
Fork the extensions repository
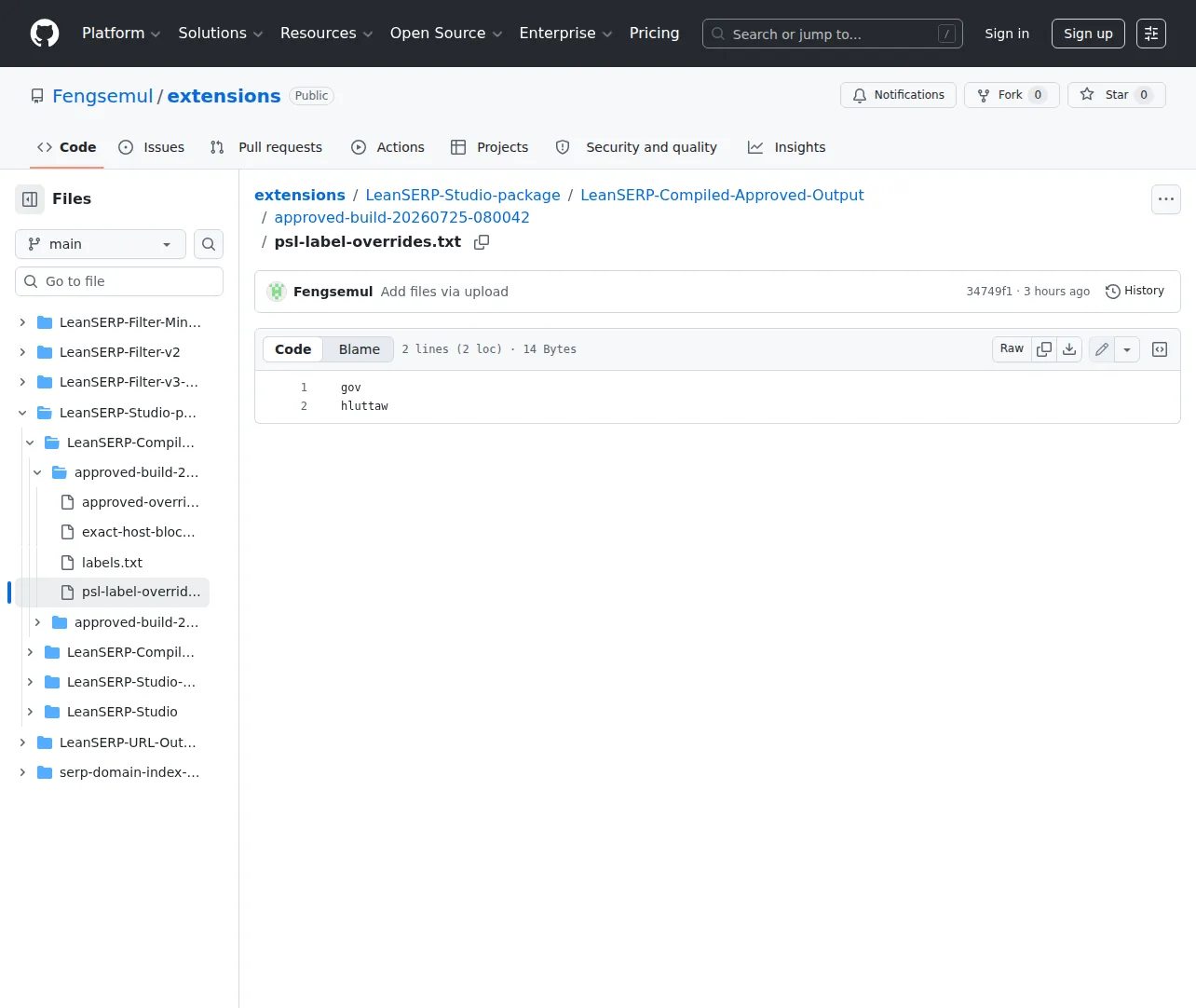point(1012,95)
